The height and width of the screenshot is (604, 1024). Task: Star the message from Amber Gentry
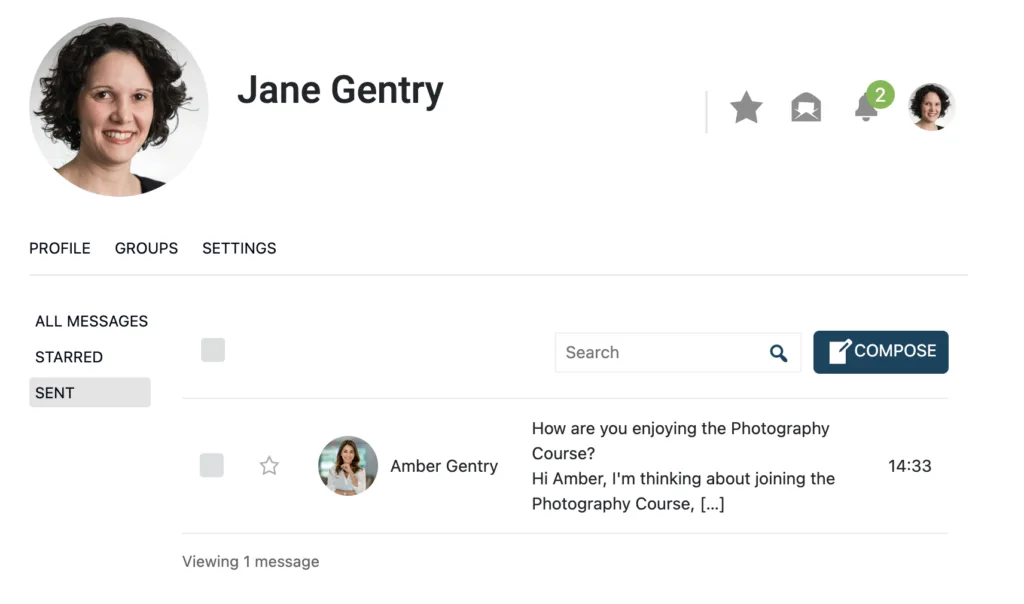(268, 466)
